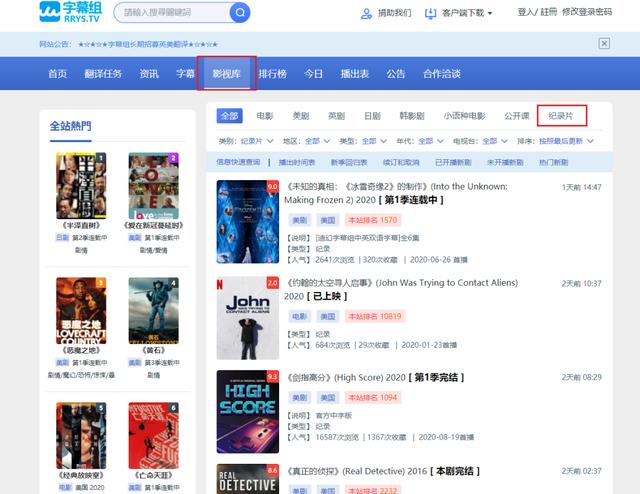Open the 翻译任务 nav item
The image size is (640, 494).
pyautogui.click(x=103, y=74)
